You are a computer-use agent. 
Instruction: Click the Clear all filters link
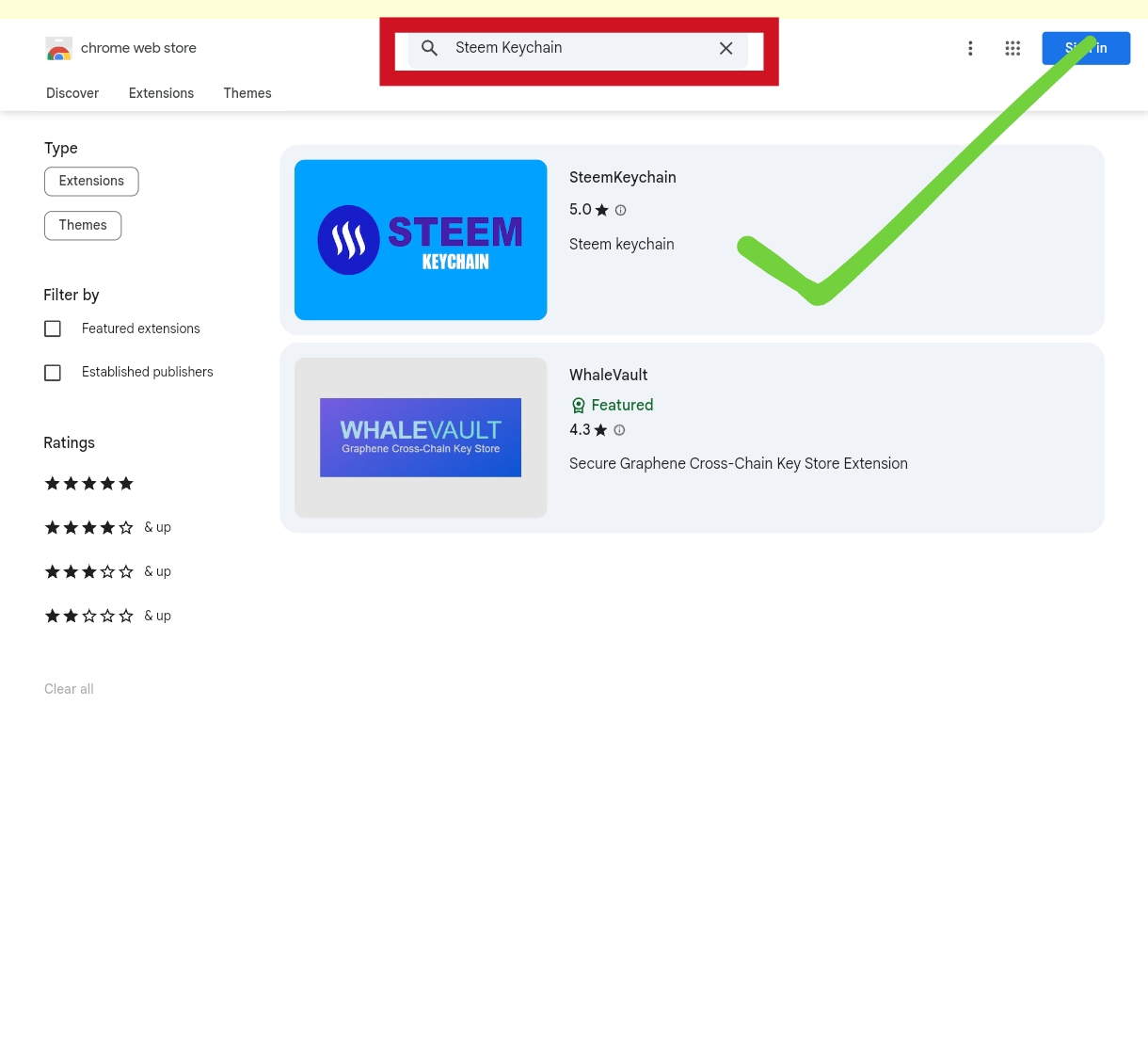(x=69, y=689)
